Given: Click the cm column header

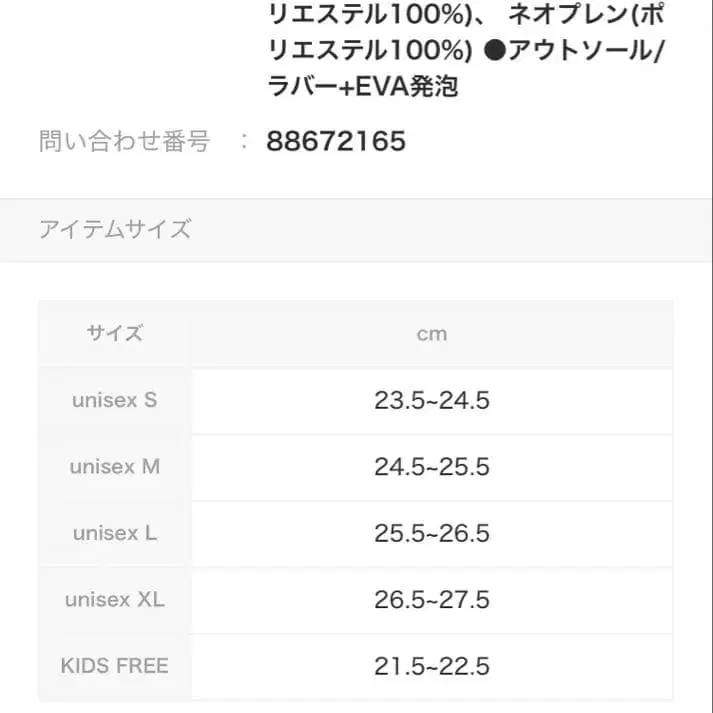Looking at the screenshot, I should 432,334.
